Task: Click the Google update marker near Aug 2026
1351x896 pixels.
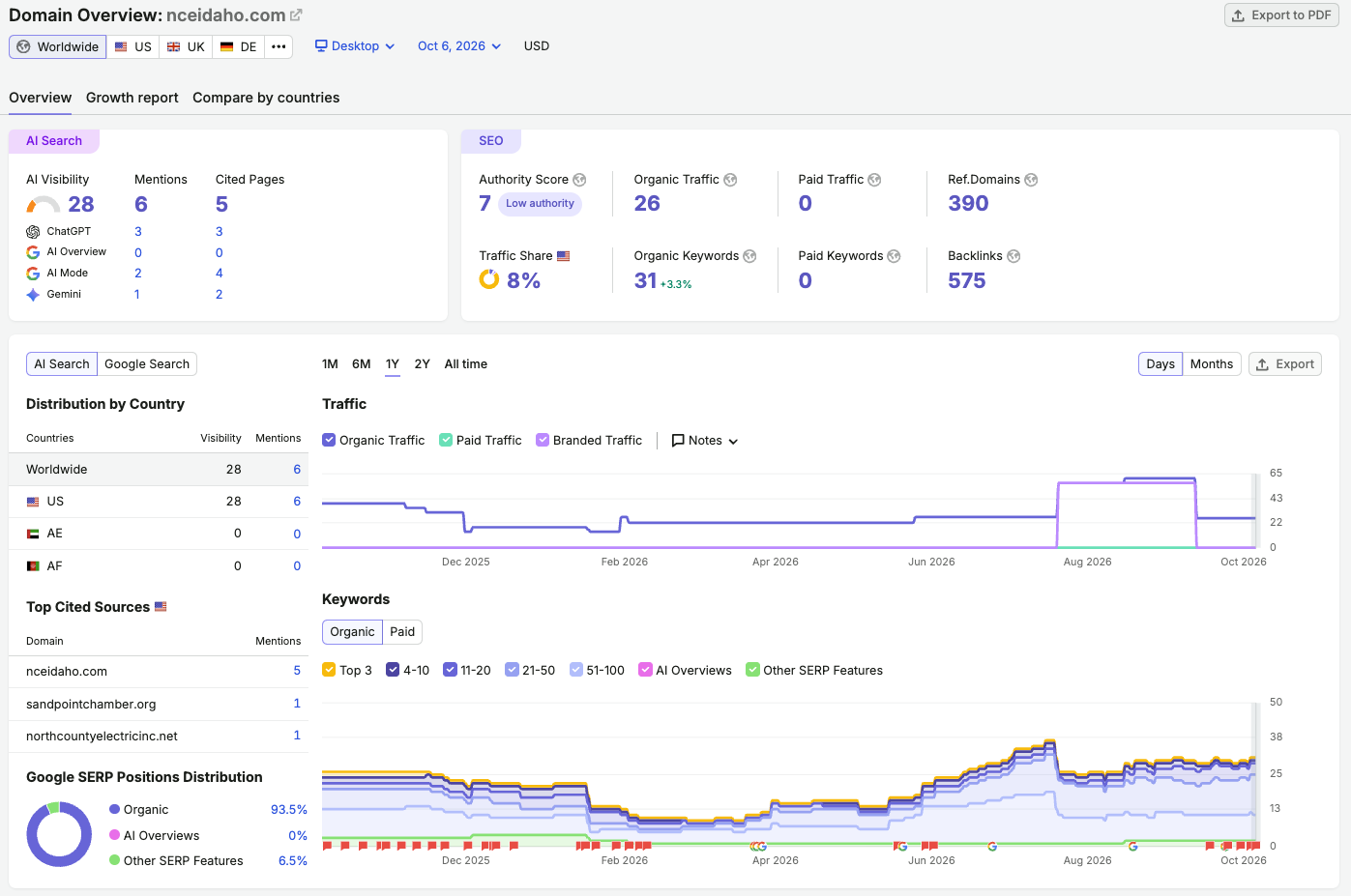Action: [x=1132, y=847]
